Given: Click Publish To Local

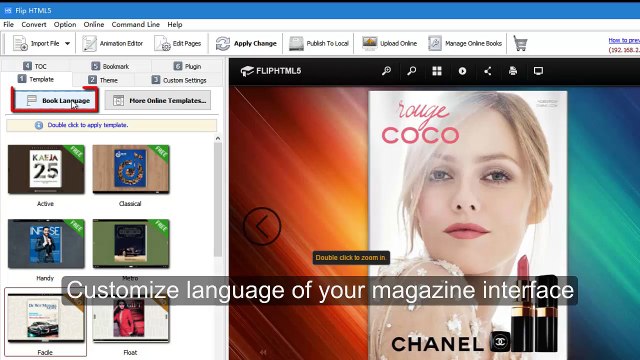Looking at the screenshot, I should point(319,43).
